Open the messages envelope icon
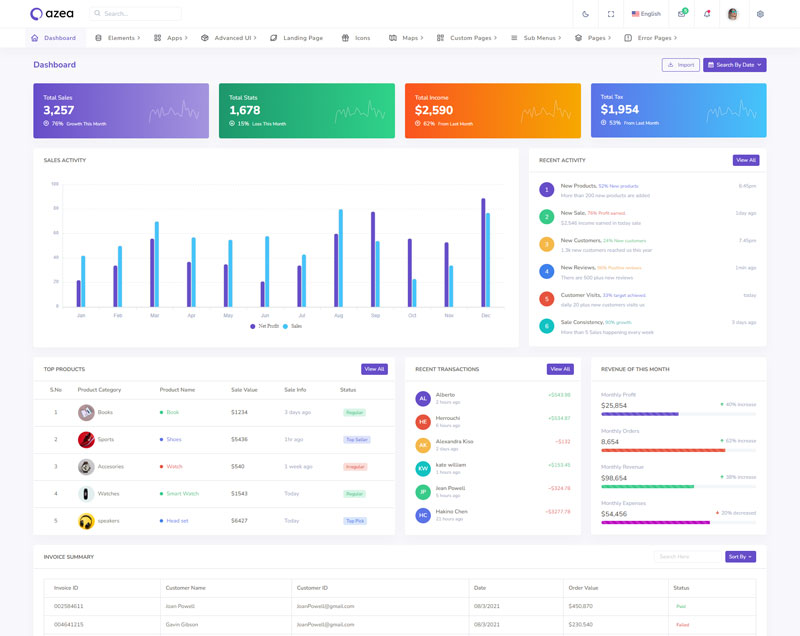800x636 pixels. pos(682,14)
